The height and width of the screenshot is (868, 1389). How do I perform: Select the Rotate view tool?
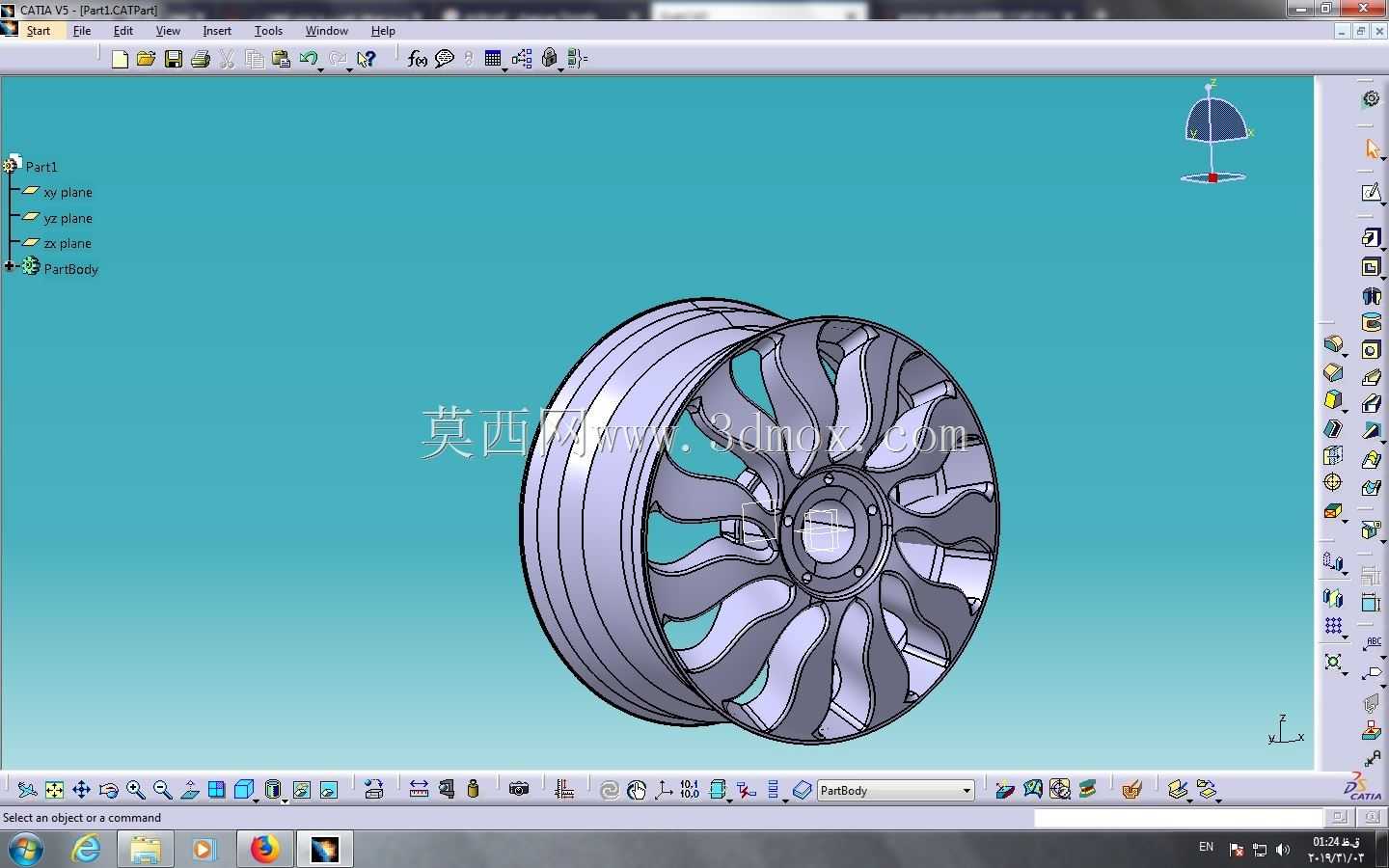click(108, 790)
